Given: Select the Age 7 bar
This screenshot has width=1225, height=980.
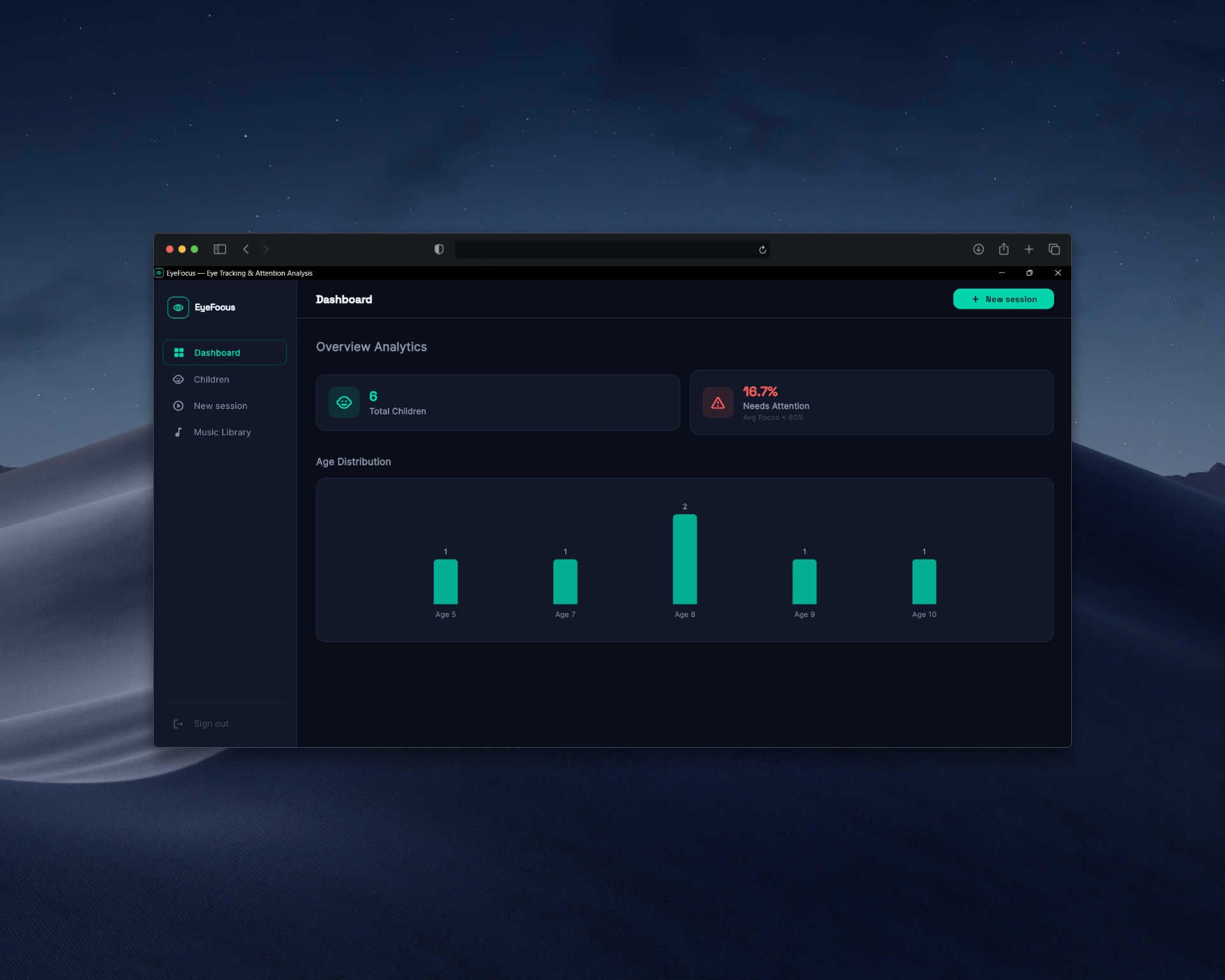Looking at the screenshot, I should [x=565, y=582].
